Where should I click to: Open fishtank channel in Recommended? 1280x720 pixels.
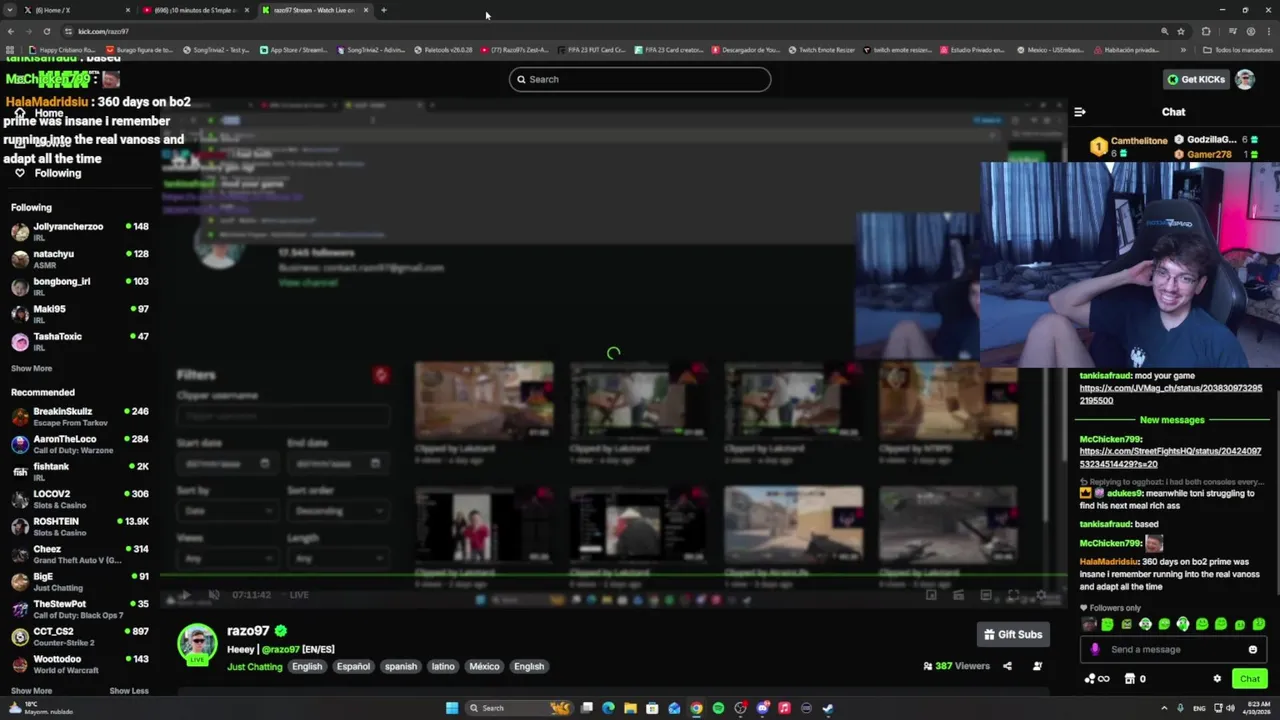80,471
